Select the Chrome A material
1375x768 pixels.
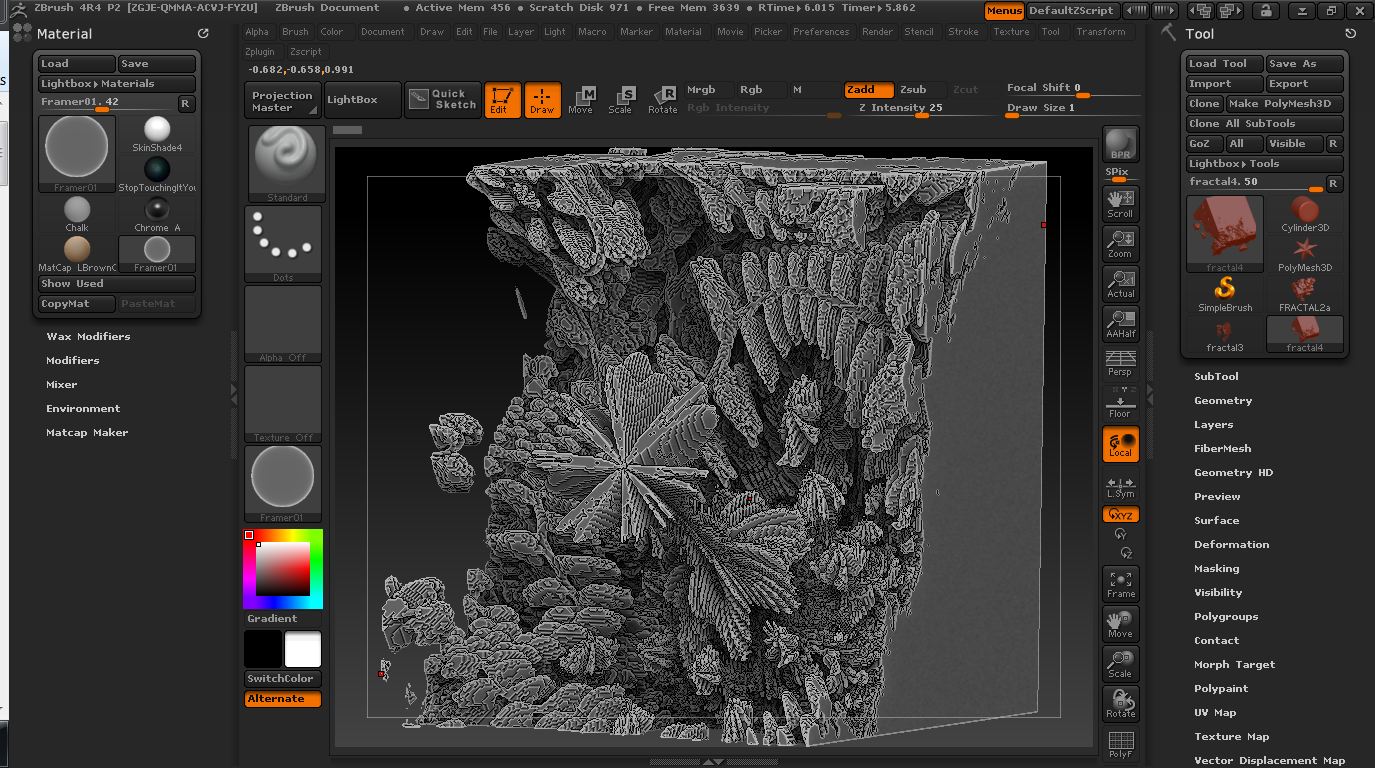157,214
